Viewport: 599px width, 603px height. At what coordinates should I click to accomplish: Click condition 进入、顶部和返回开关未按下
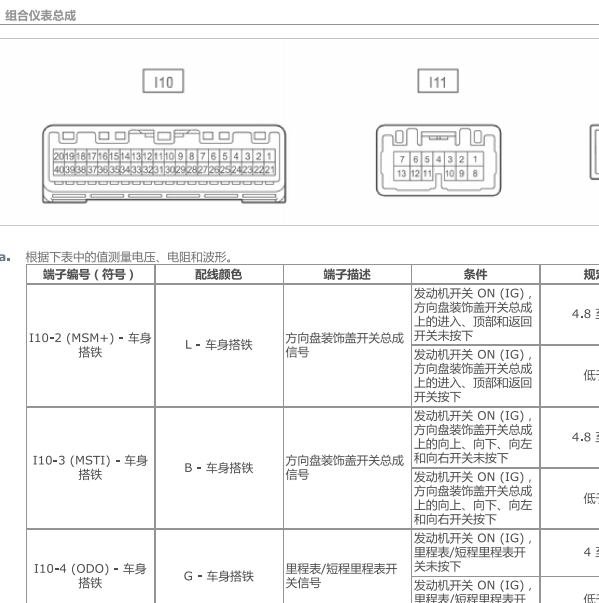(x=476, y=315)
